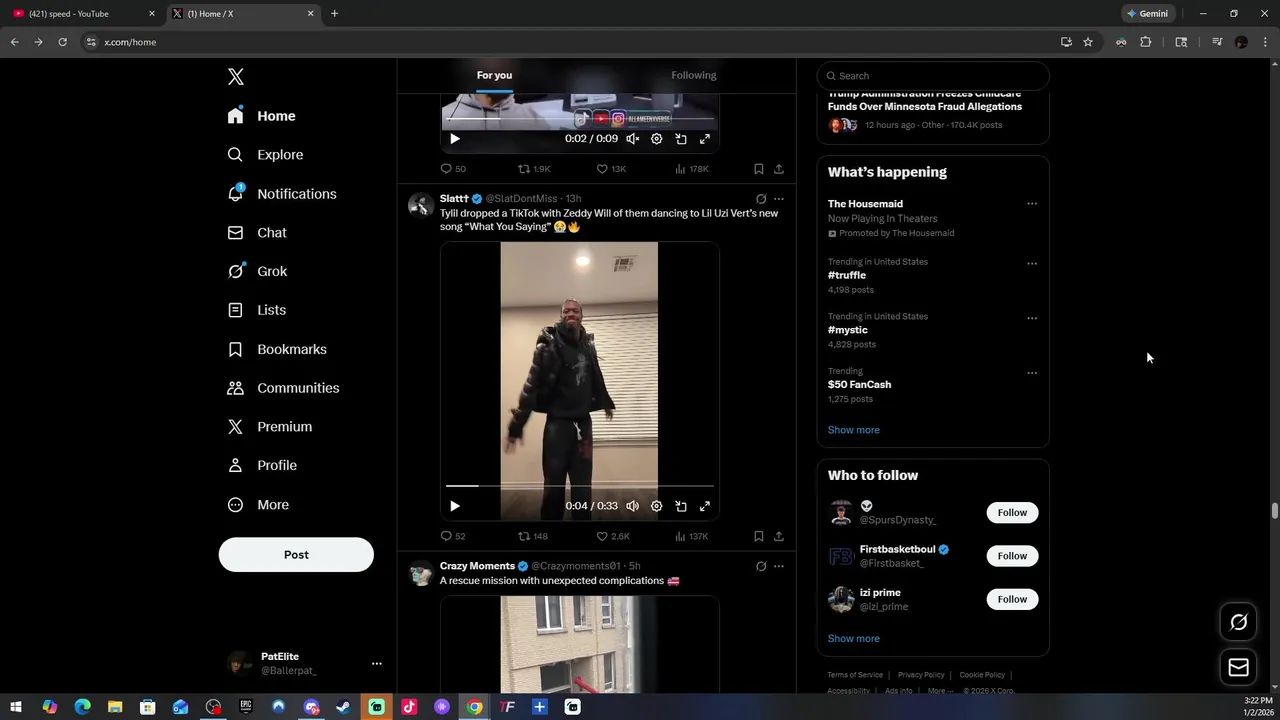Unmute the top video at 0:02
The width and height of the screenshot is (1280, 720).
[x=632, y=139]
